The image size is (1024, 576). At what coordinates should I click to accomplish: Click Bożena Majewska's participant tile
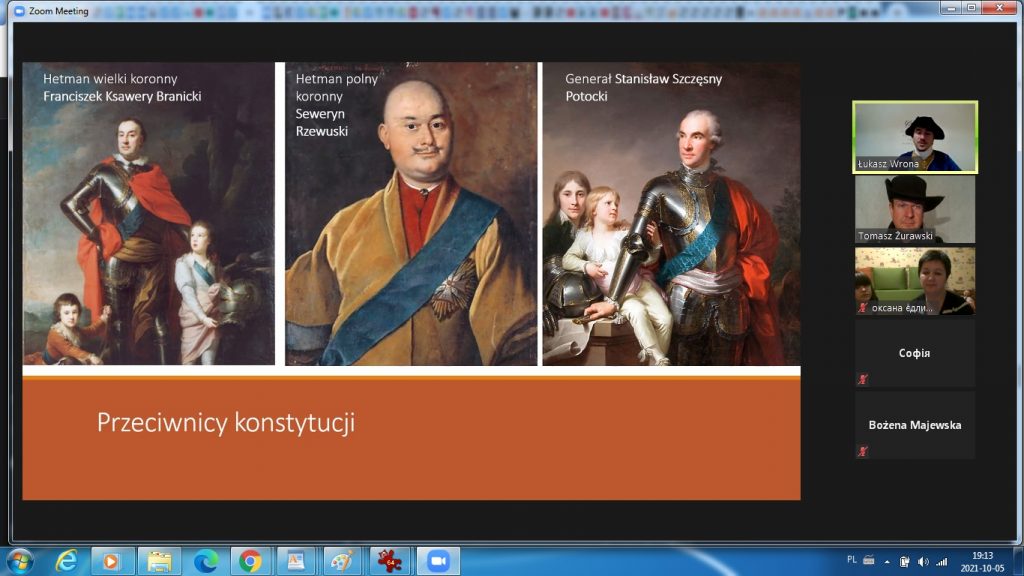pos(914,425)
